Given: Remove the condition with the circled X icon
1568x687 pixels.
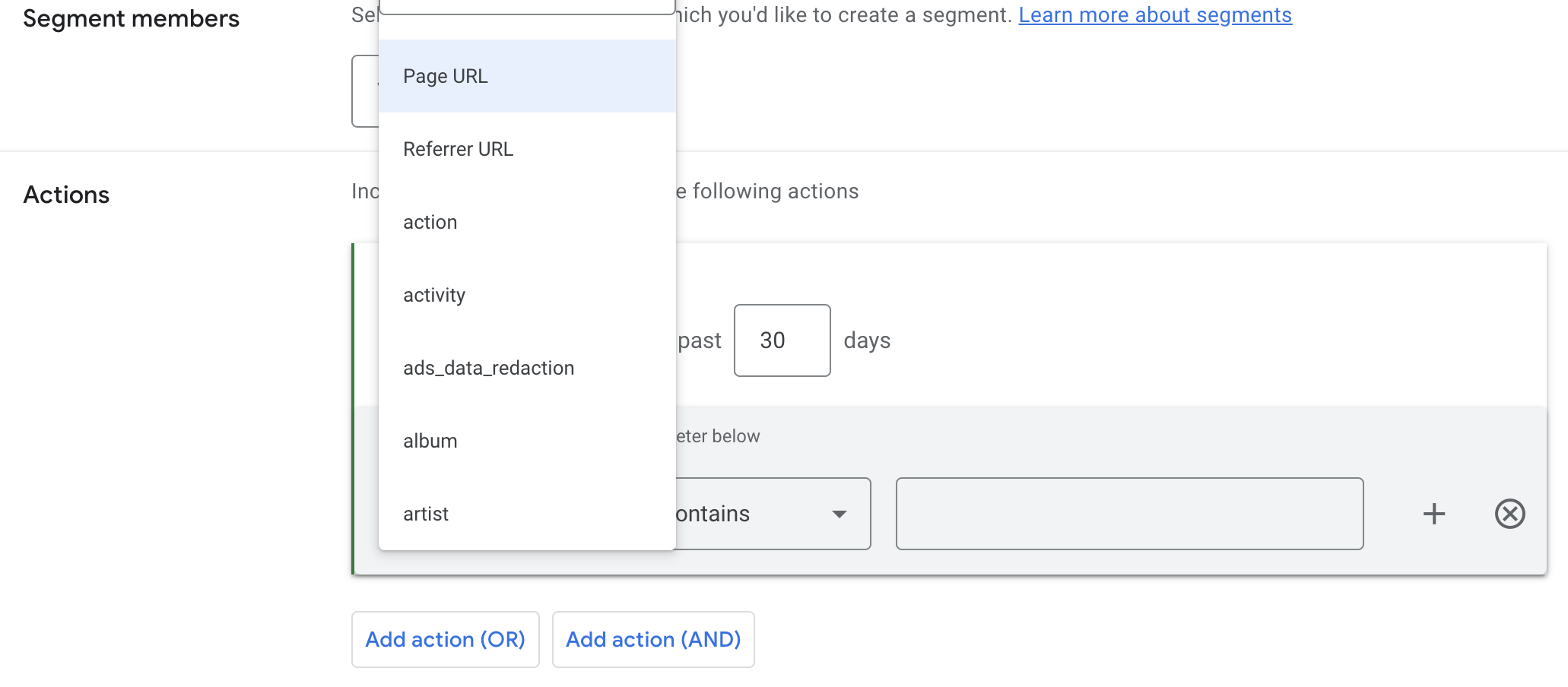Looking at the screenshot, I should pyautogui.click(x=1510, y=514).
